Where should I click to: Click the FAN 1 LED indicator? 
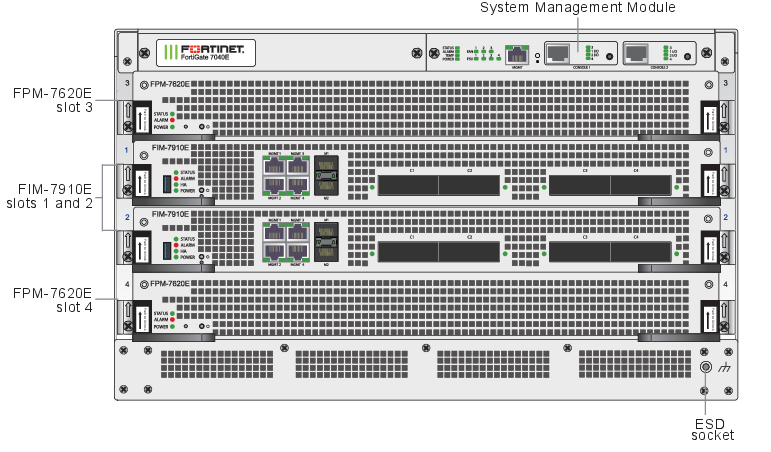(476, 52)
